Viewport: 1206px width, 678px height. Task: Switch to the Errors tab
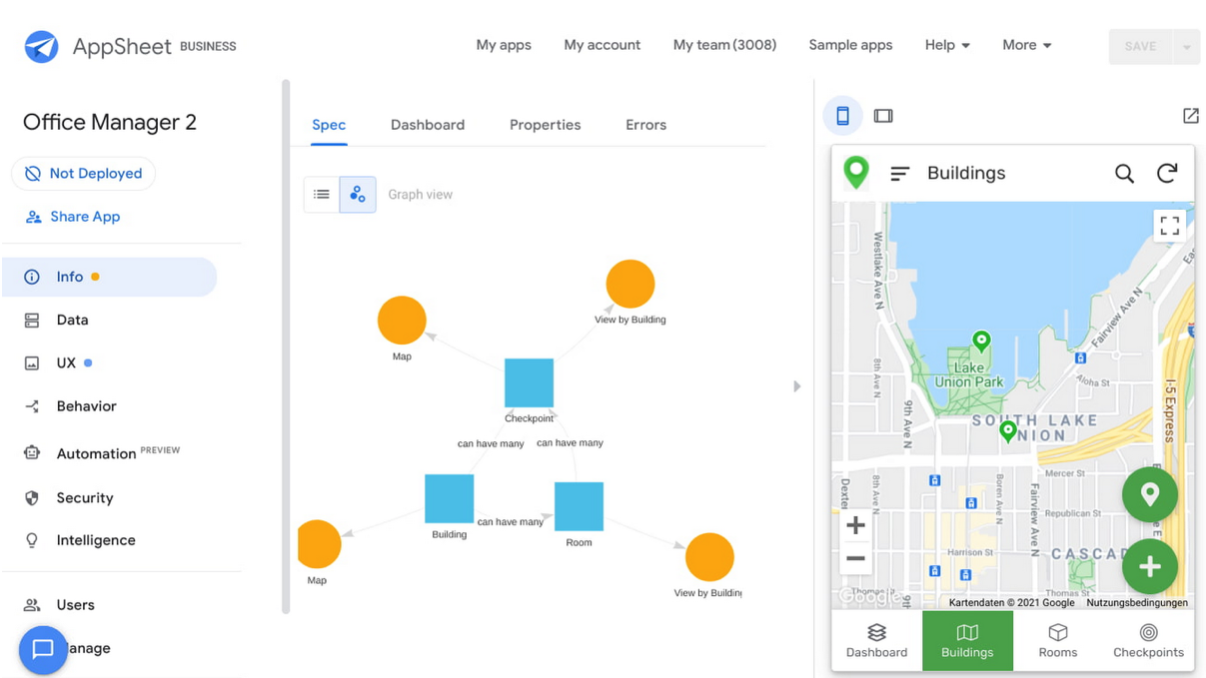click(646, 125)
